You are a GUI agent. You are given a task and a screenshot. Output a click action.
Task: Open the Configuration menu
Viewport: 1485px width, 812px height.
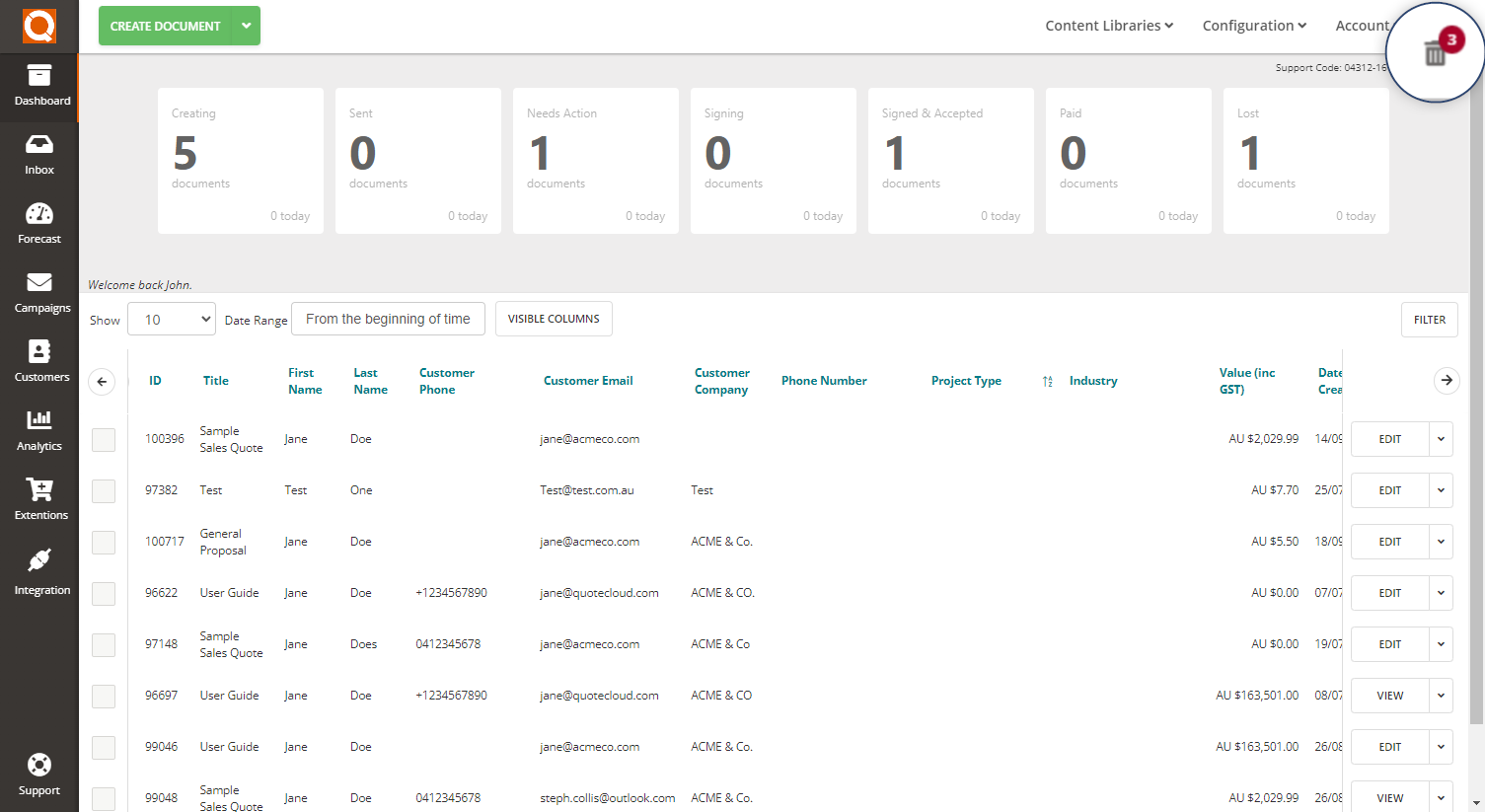(x=1253, y=26)
